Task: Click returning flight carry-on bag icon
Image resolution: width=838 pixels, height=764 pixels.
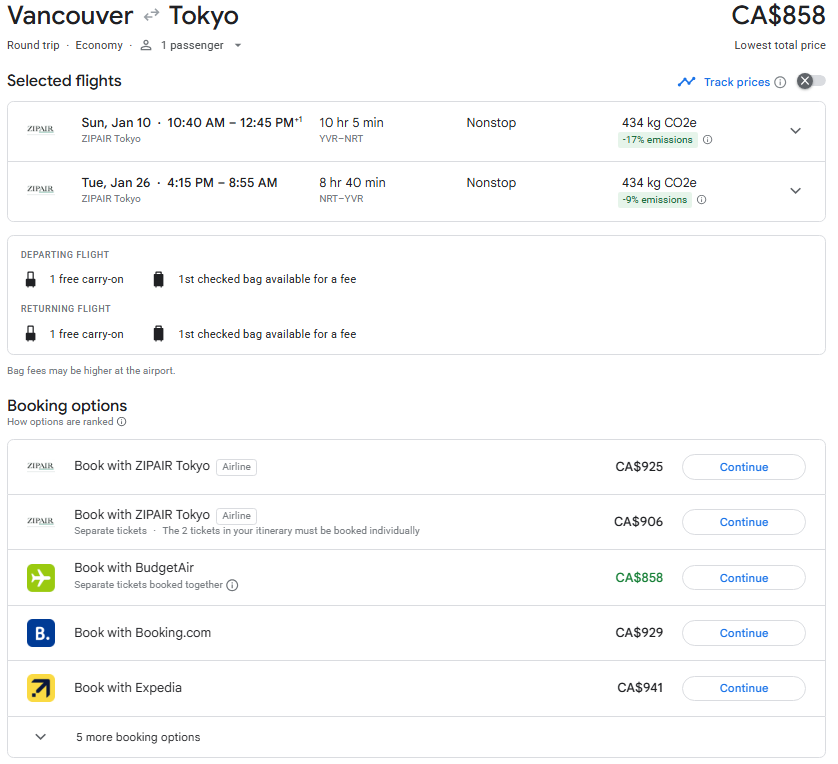Action: pyautogui.click(x=30, y=334)
